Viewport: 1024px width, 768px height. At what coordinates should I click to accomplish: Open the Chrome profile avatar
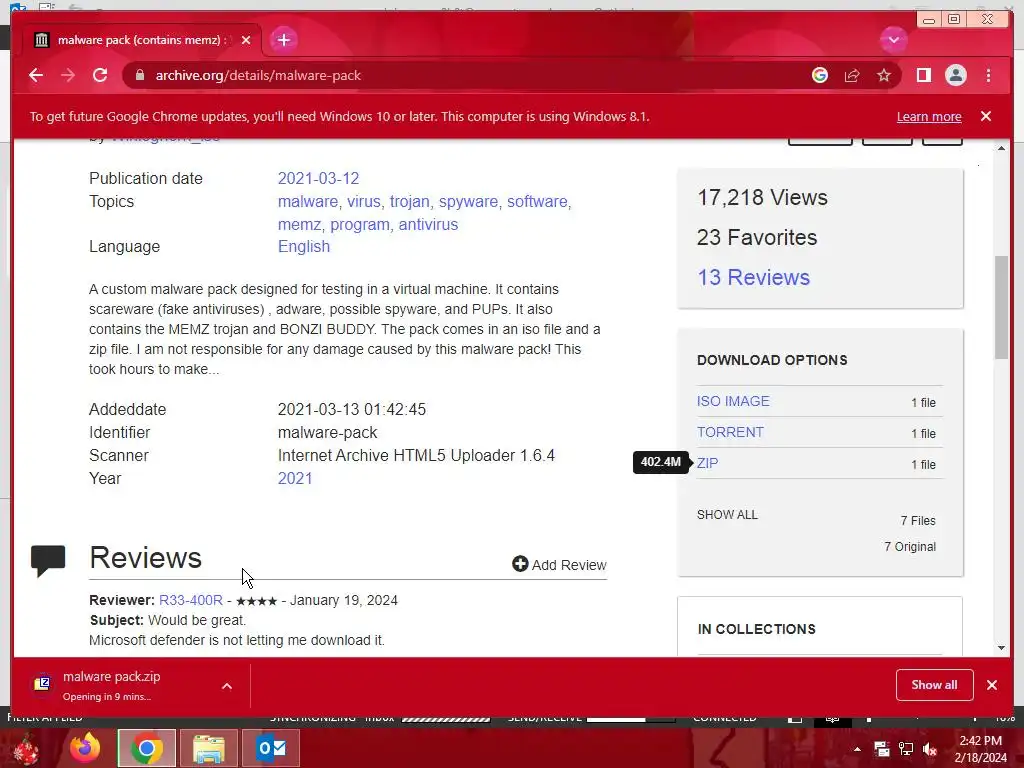955,75
